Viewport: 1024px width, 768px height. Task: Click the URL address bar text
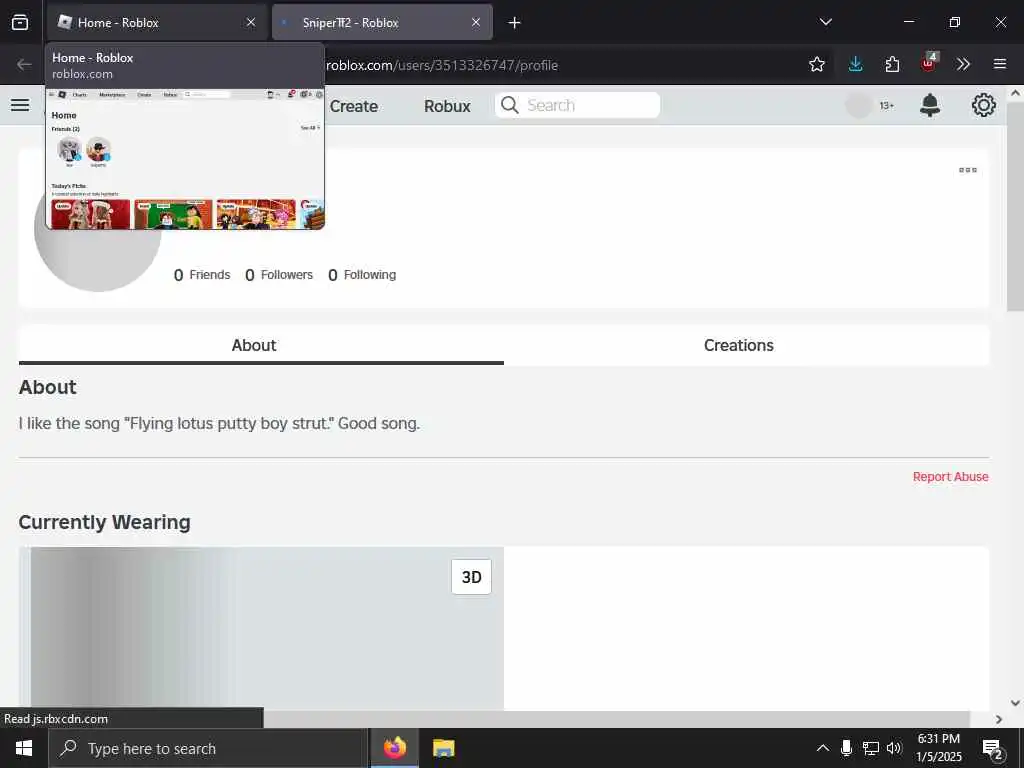[x=441, y=65]
